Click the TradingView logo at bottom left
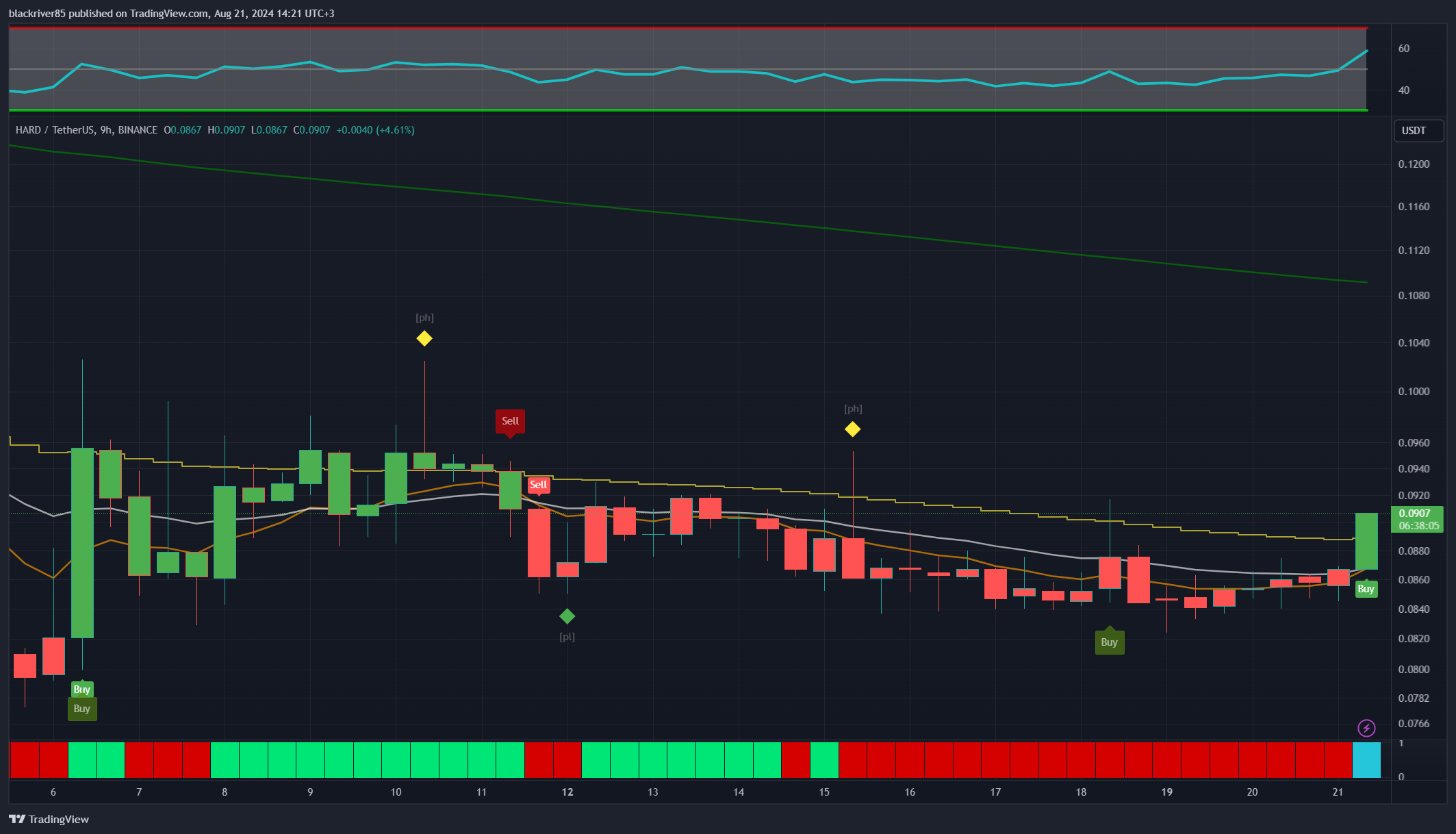 point(49,819)
